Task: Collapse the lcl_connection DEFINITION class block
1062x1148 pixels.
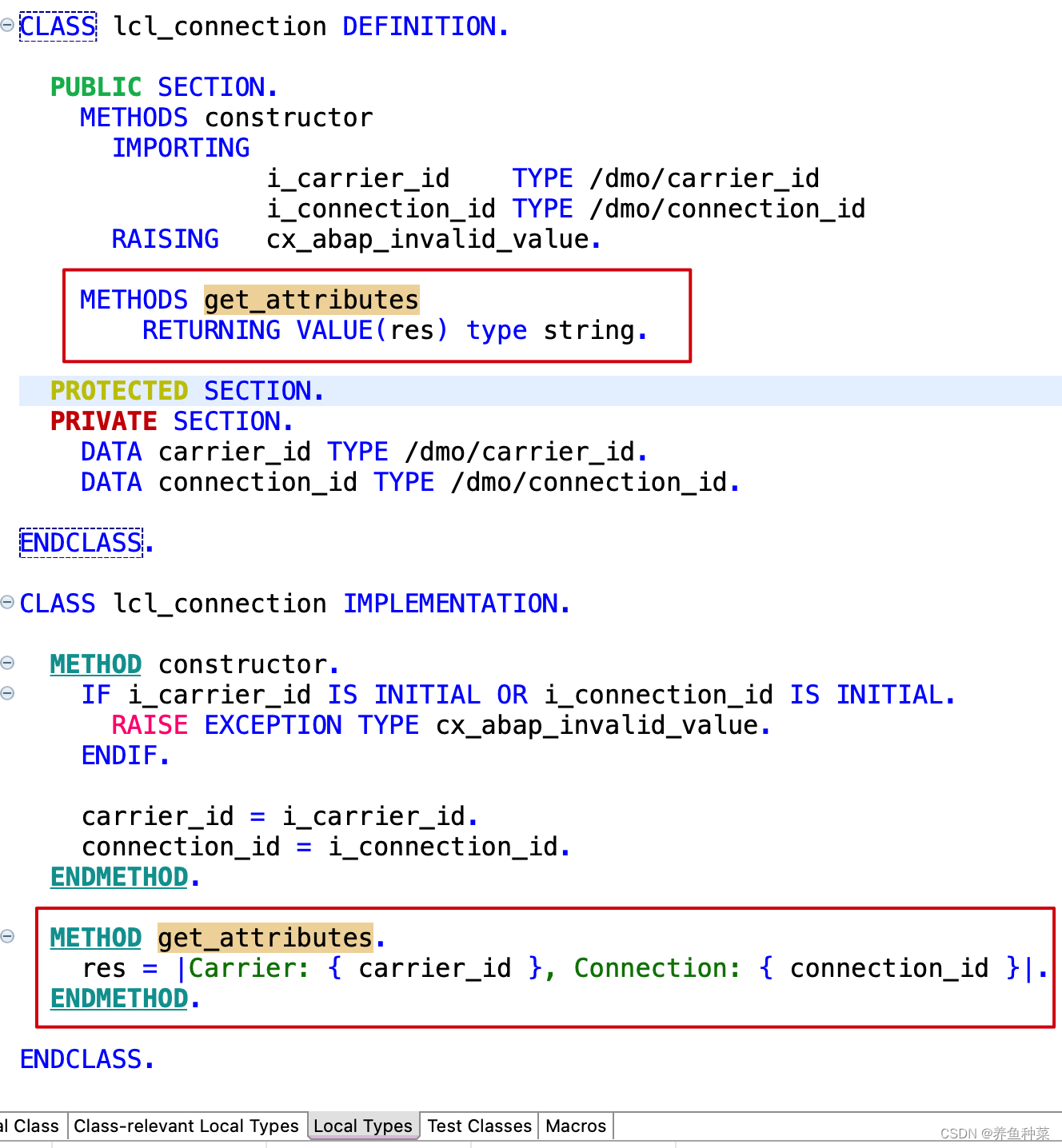Action: pyautogui.click(x=8, y=26)
